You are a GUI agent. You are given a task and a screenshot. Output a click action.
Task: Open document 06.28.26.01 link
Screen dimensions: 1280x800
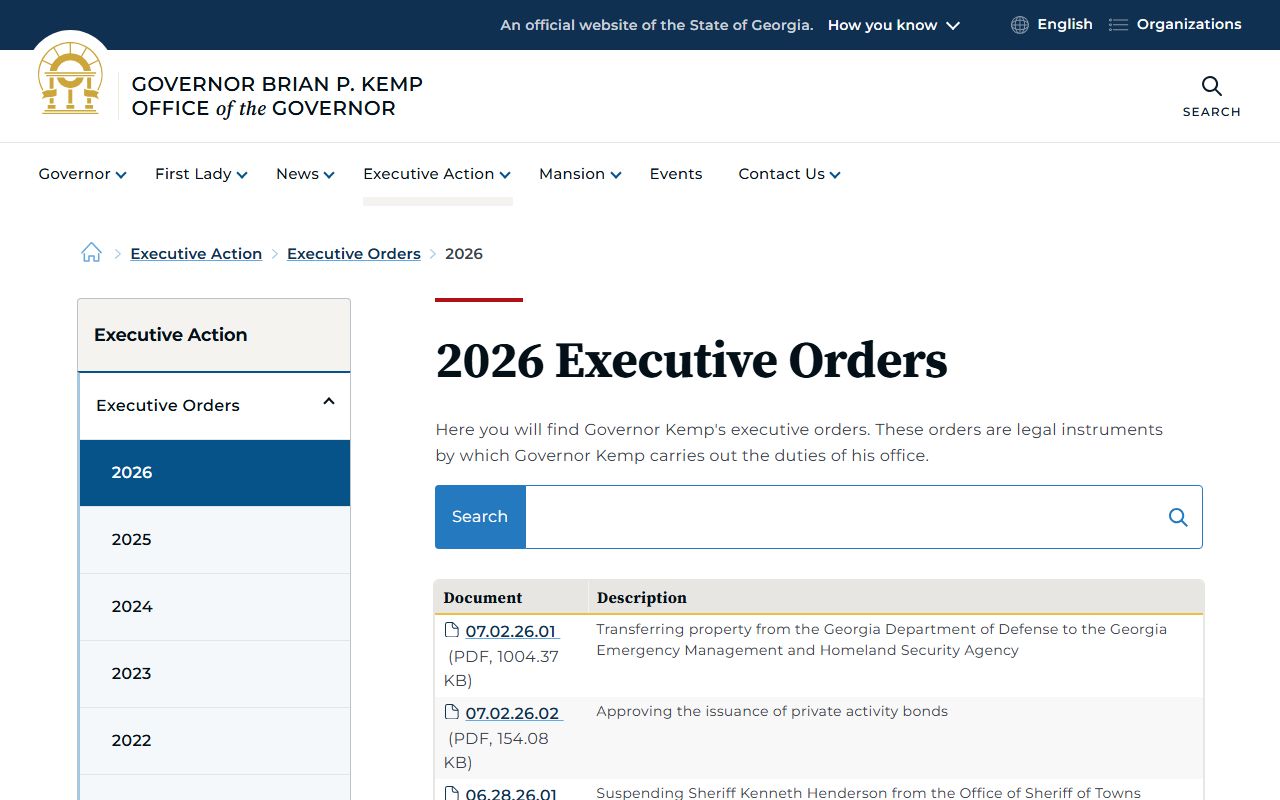512,794
